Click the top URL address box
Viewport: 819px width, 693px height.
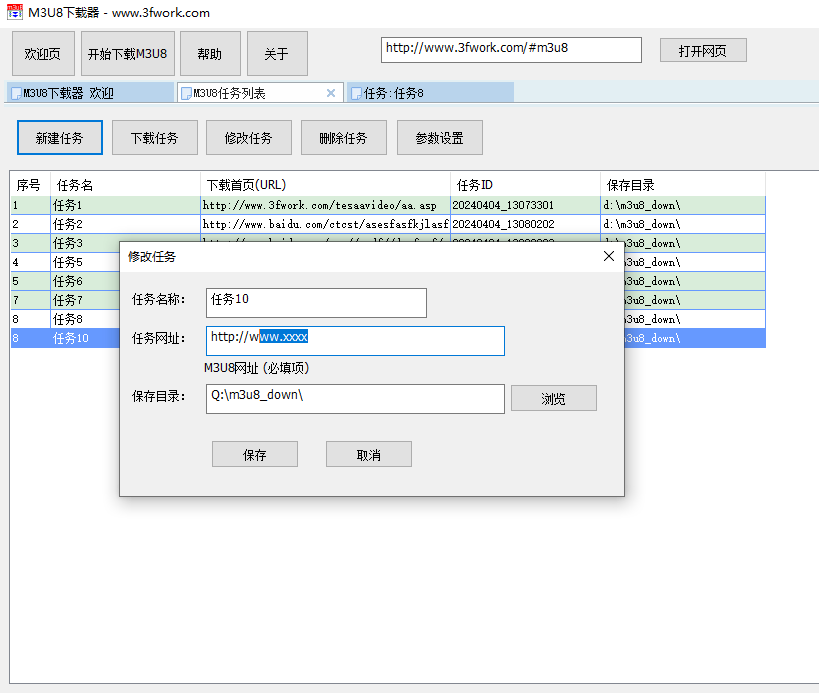[x=511, y=49]
